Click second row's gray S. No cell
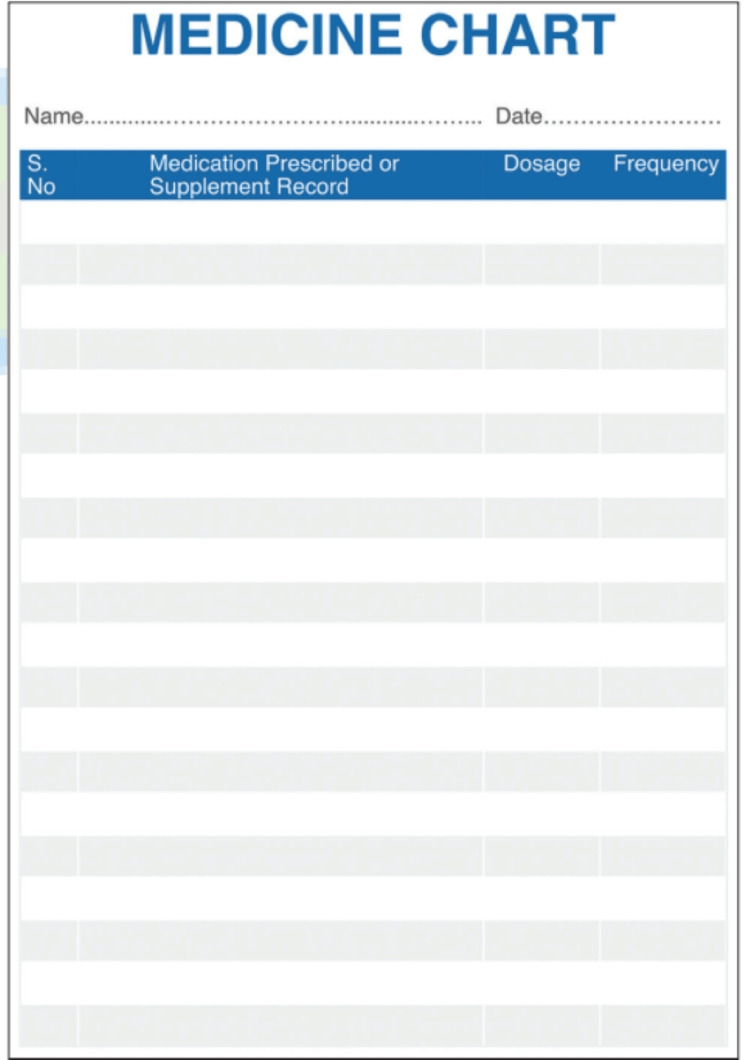This screenshot has height=1060, width=750. tap(49, 264)
